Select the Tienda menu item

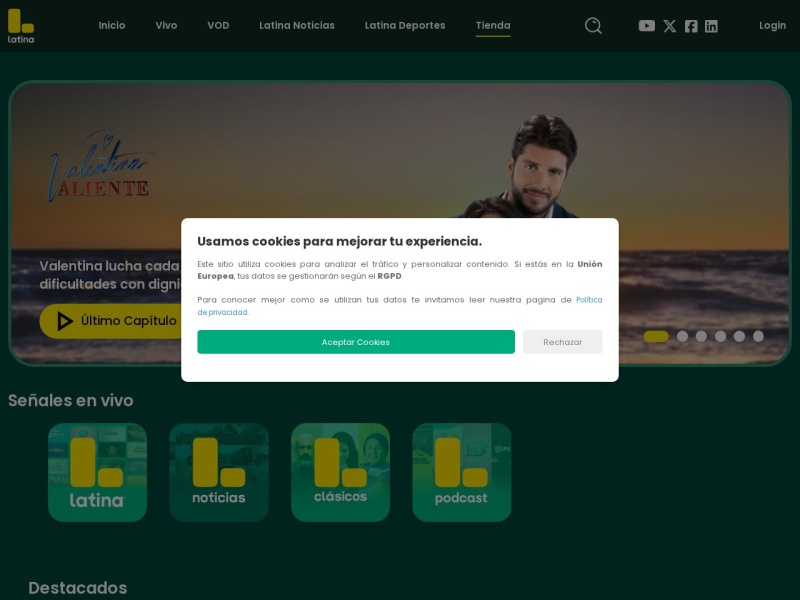493,25
